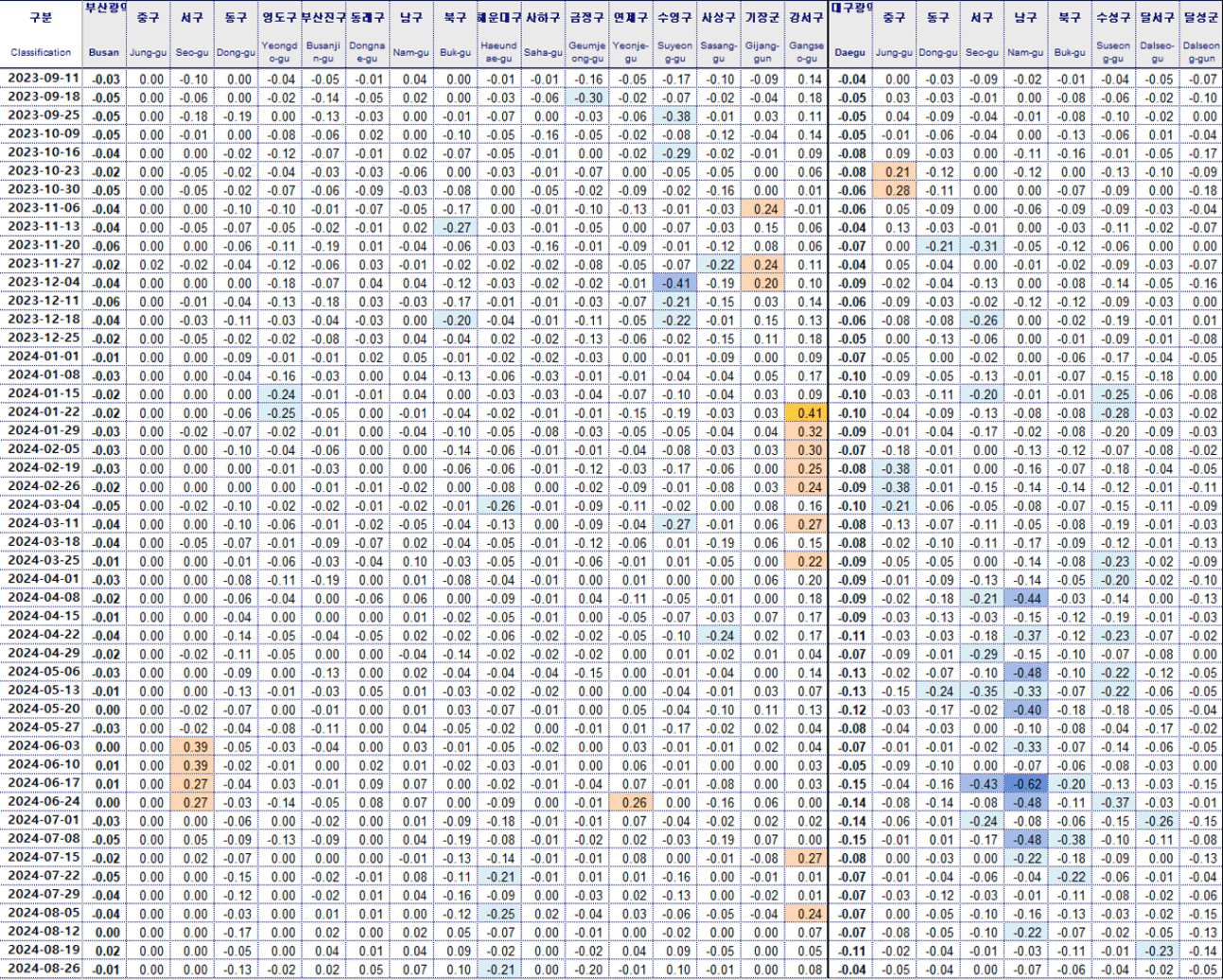Select the -0.44 Daegu Nam-gu cell on 2024-04-08
This screenshot has height=980, width=1223.
click(1025, 599)
